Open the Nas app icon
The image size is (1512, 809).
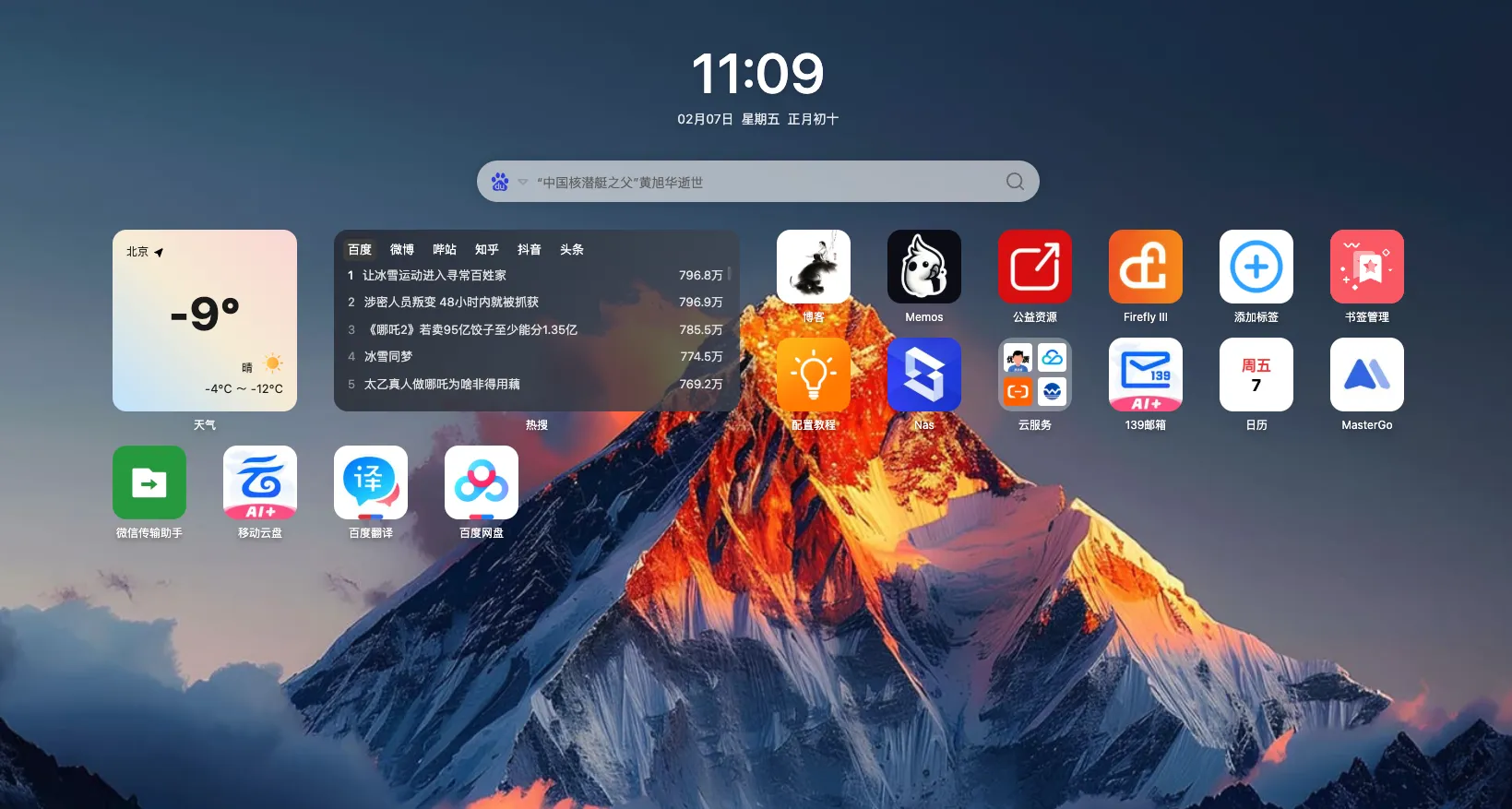click(923, 375)
